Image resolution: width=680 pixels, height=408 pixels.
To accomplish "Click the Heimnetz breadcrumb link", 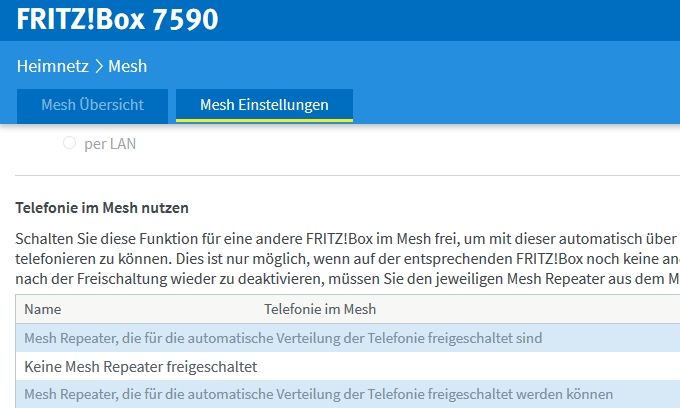I will coord(52,66).
